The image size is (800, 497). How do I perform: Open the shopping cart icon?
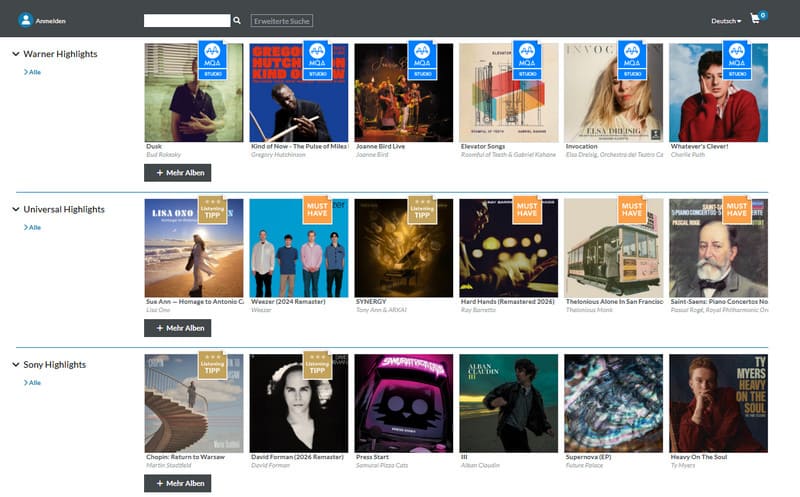755,19
